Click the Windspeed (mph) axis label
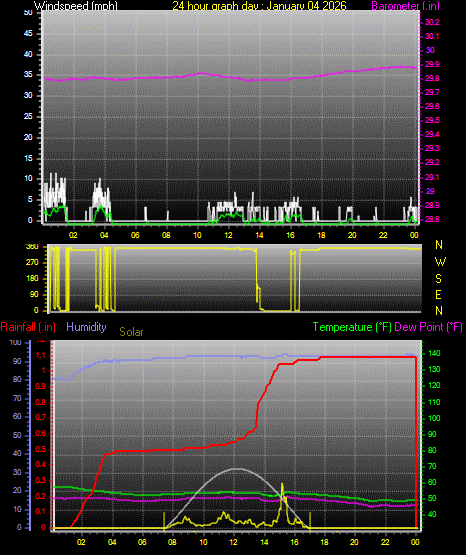Screen dimensions: 466x555 click(x=75, y=5)
